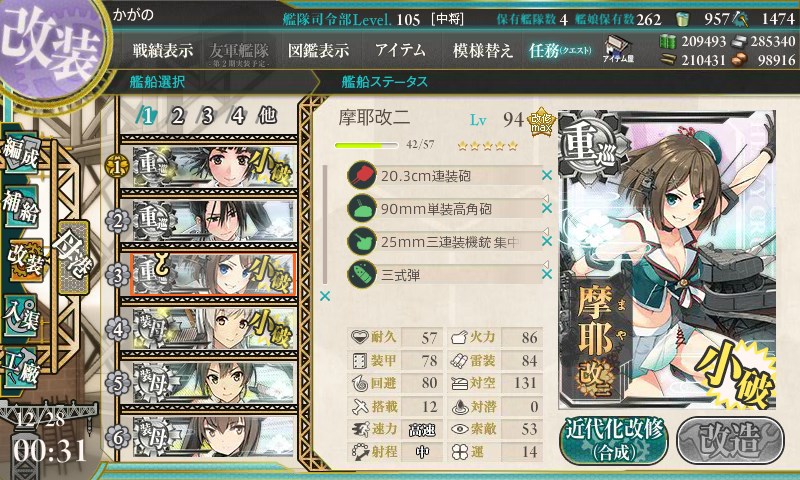Click the 改造 remodel button
Screen dimensions: 800x480
[730, 440]
